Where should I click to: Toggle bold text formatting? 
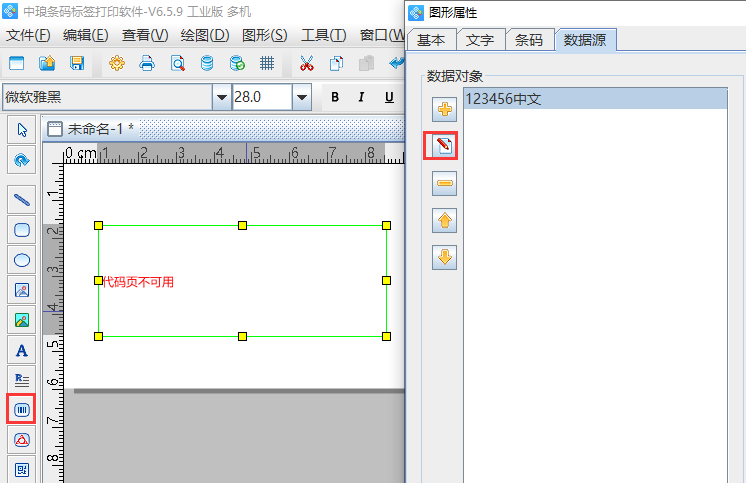tap(334, 97)
